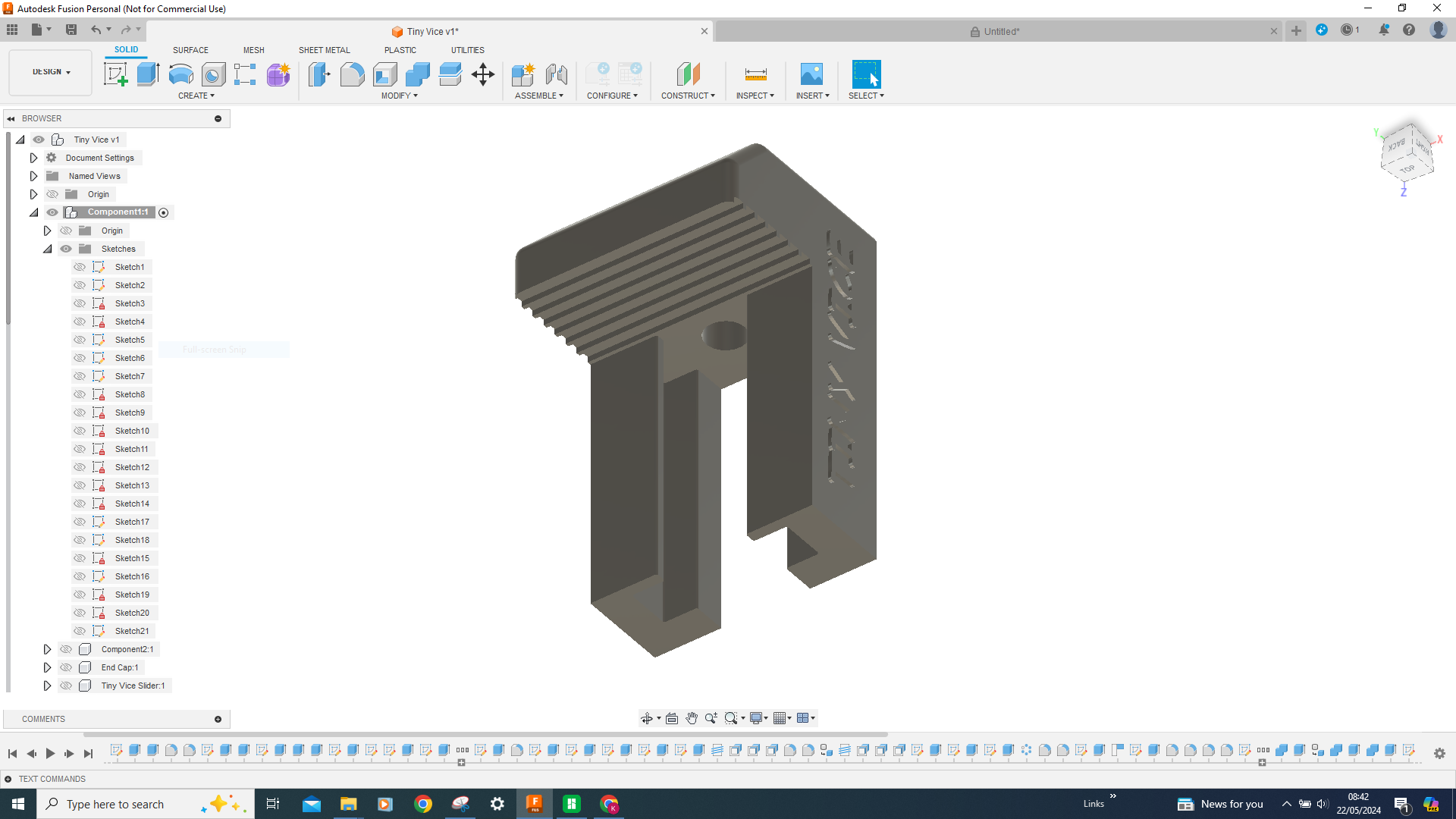Switch to the MESH tab
This screenshot has height=819, width=1456.
[x=254, y=50]
